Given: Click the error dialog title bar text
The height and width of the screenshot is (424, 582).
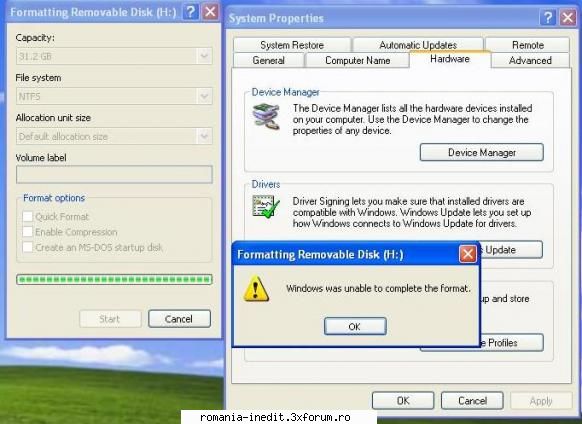Looking at the screenshot, I should click(320, 254).
